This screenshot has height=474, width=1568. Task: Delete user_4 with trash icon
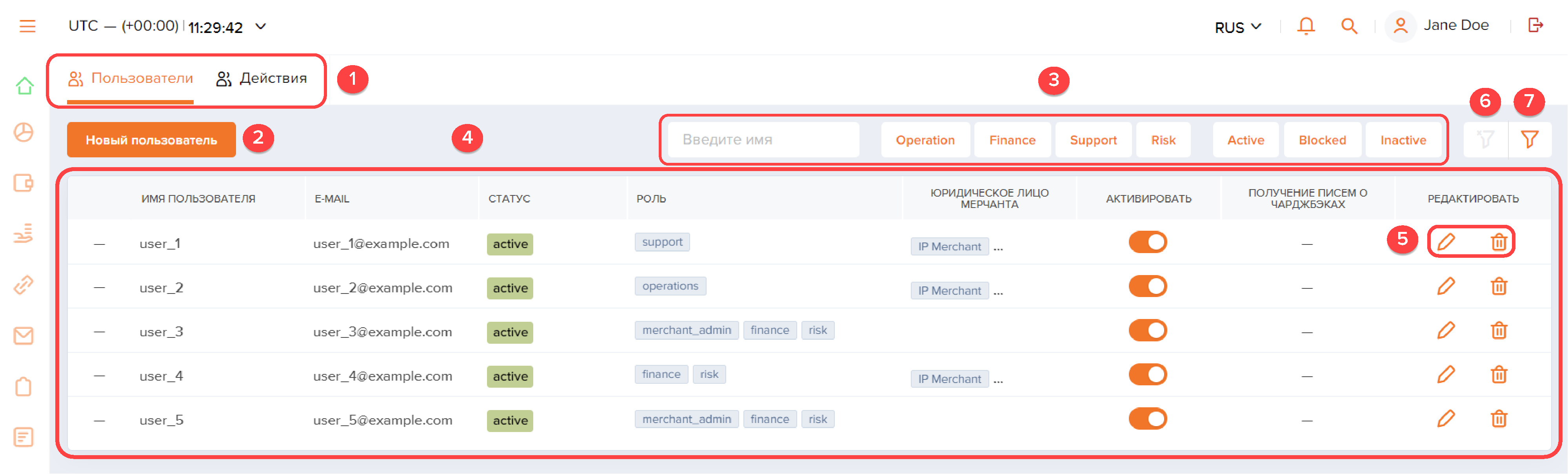coord(1499,374)
